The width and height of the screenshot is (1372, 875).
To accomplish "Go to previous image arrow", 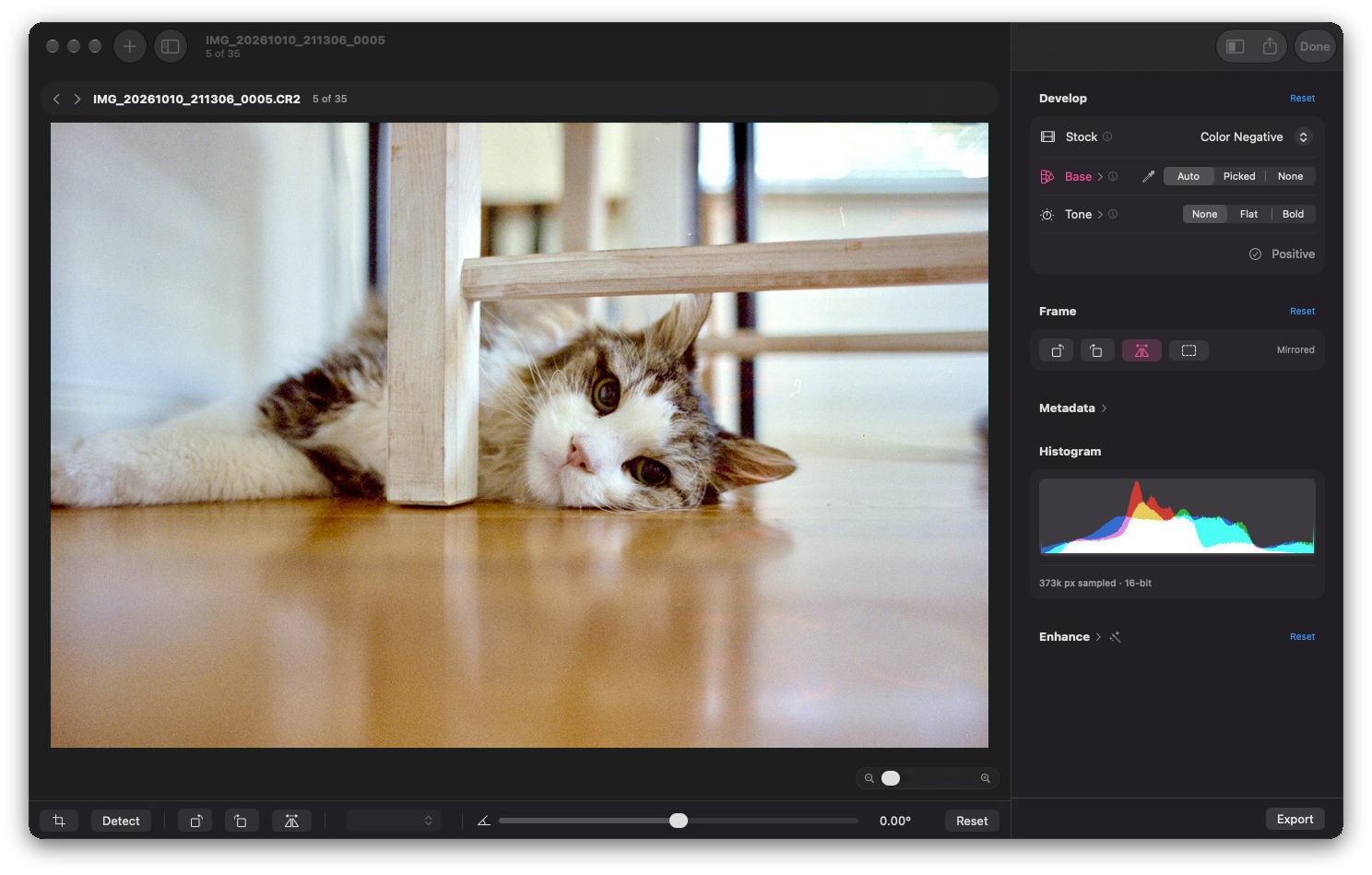I will (56, 99).
